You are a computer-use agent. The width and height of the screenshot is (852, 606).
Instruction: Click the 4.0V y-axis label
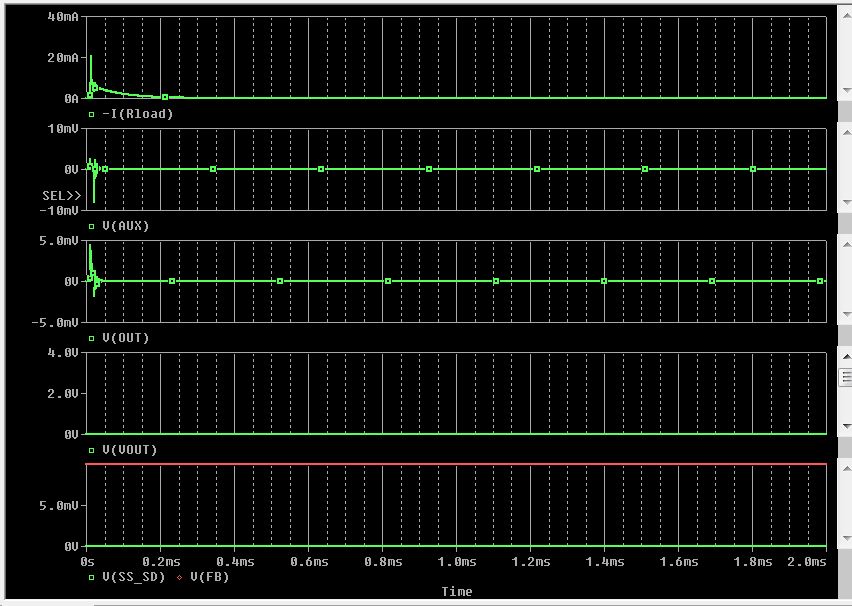tap(63, 353)
